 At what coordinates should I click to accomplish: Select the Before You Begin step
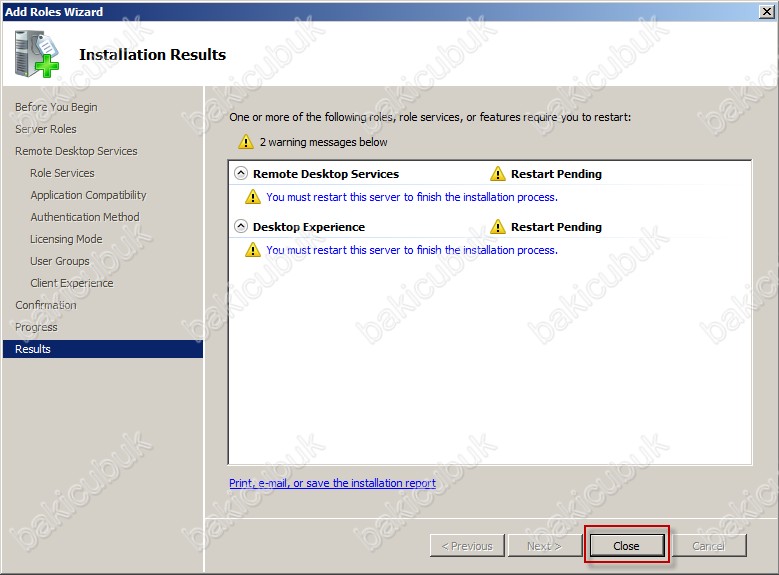coord(56,107)
